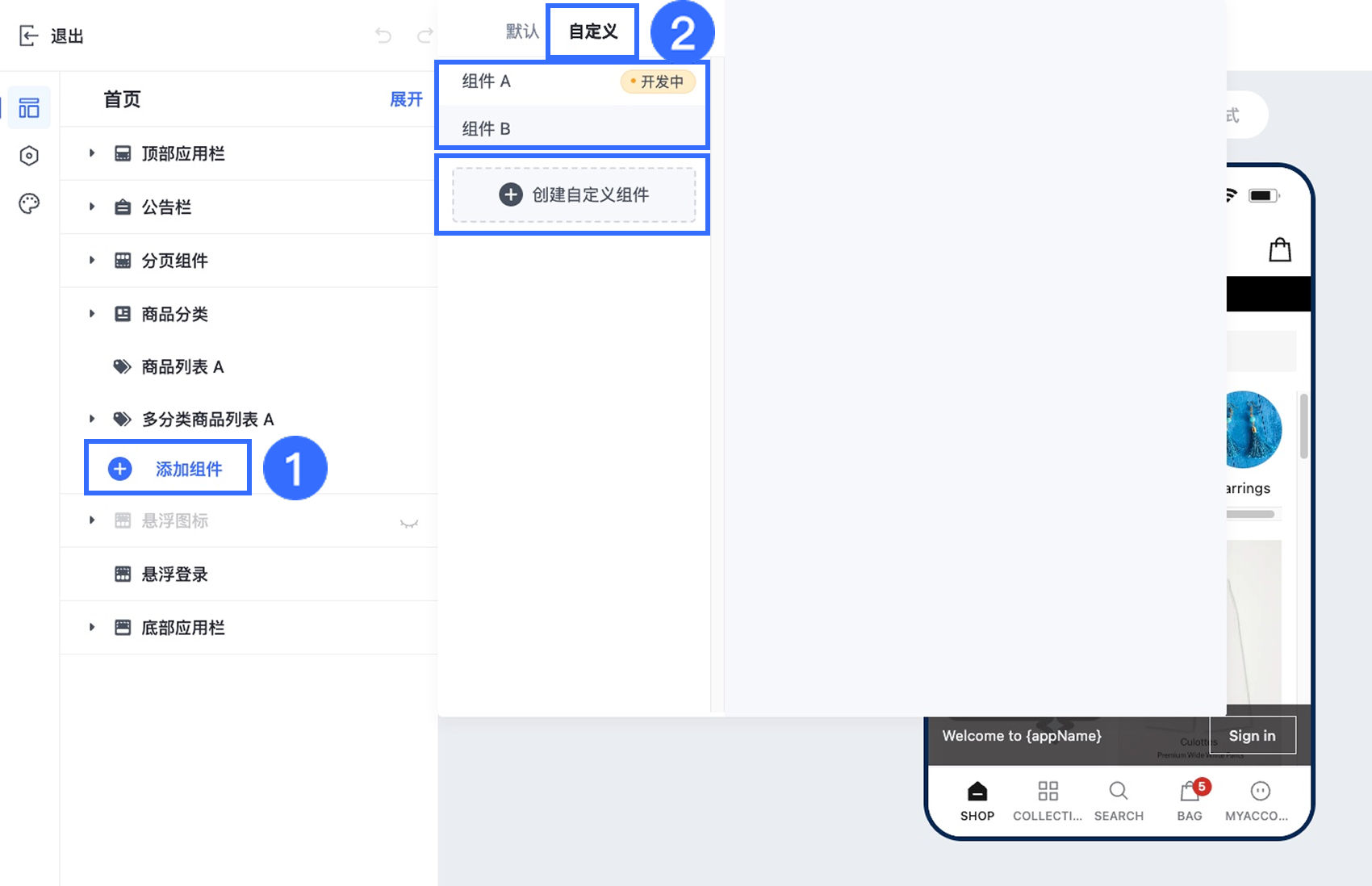The image size is (1372, 886).
Task: Click the 顶部应用栏 label
Action: 183,153
